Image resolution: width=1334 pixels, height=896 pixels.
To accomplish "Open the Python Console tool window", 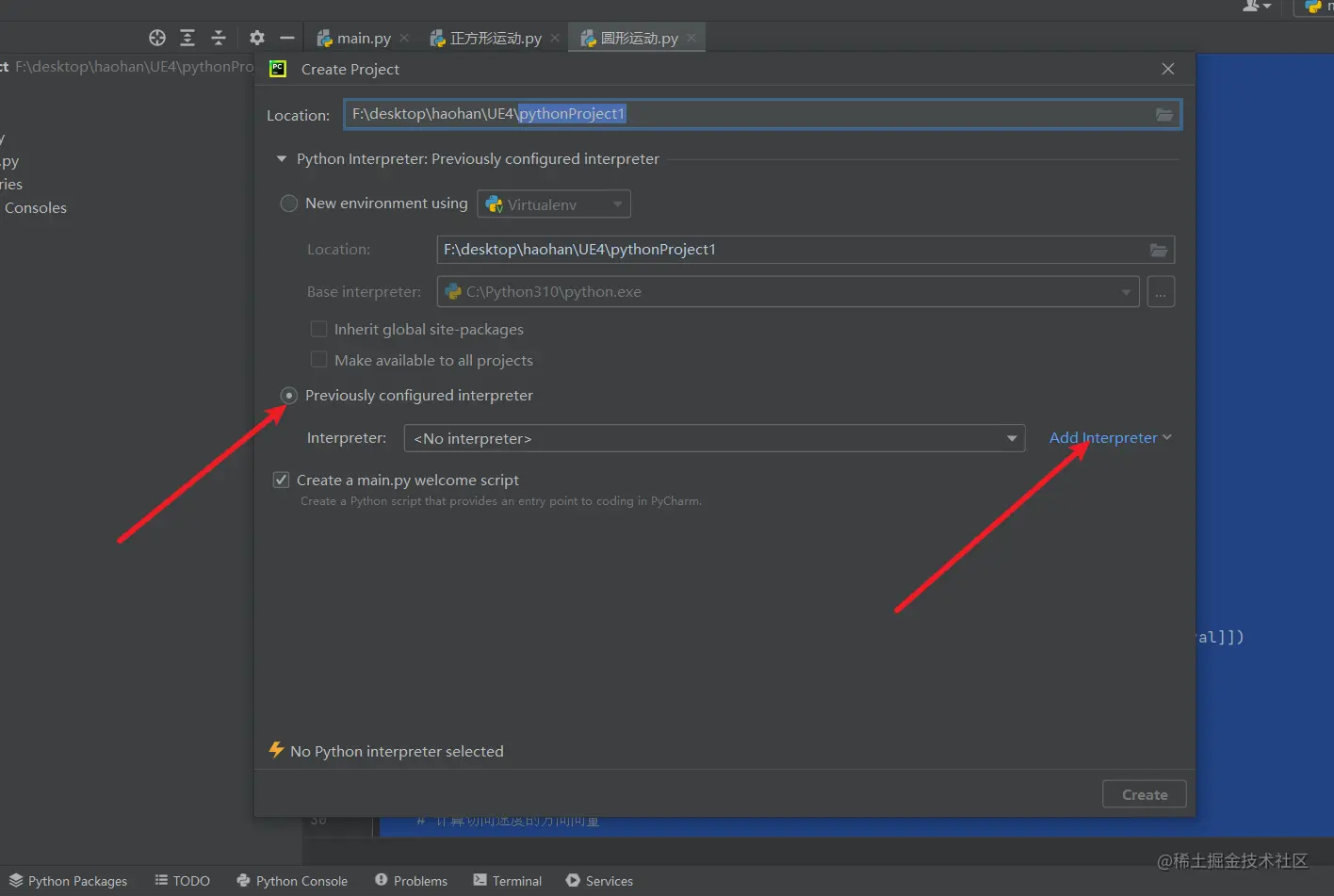I will [292, 881].
